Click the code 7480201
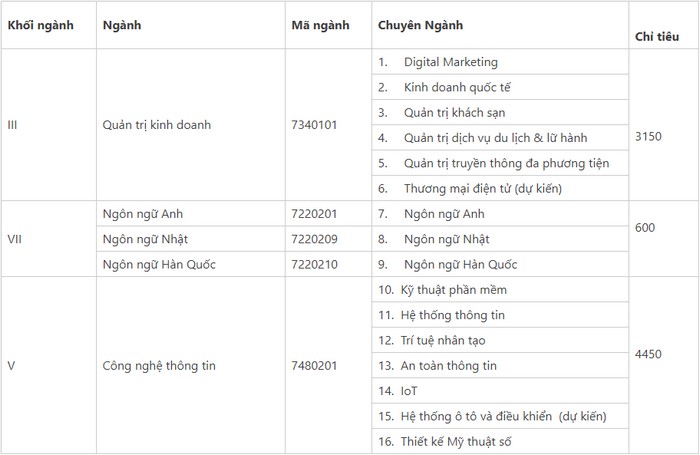This screenshot has height=455, width=700. (314, 366)
